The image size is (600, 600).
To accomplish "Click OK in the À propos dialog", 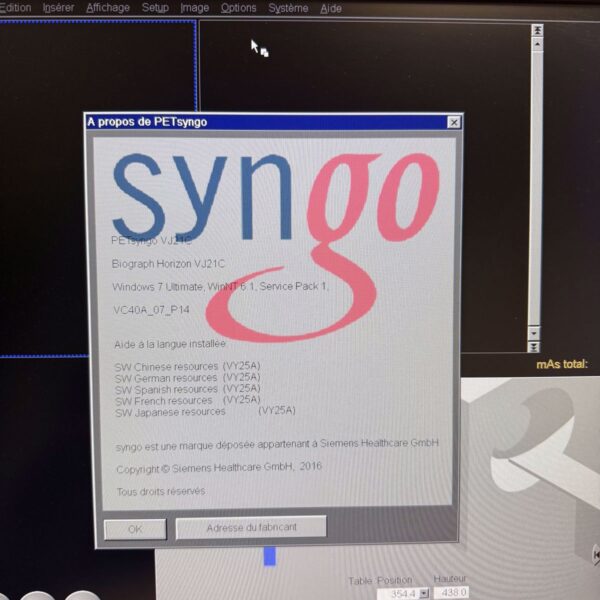I will tap(135, 529).
